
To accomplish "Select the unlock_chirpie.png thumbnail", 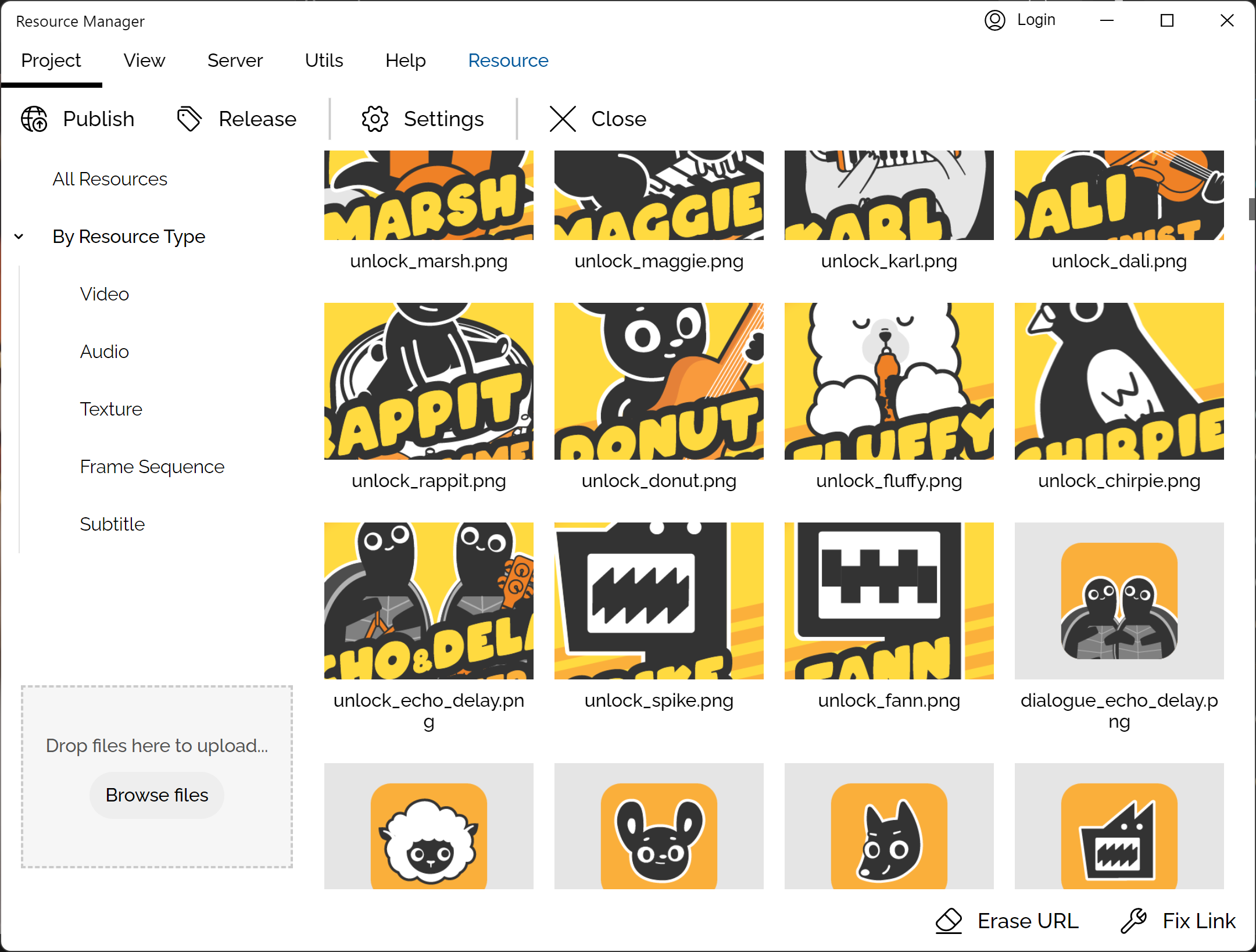I will coord(1119,381).
